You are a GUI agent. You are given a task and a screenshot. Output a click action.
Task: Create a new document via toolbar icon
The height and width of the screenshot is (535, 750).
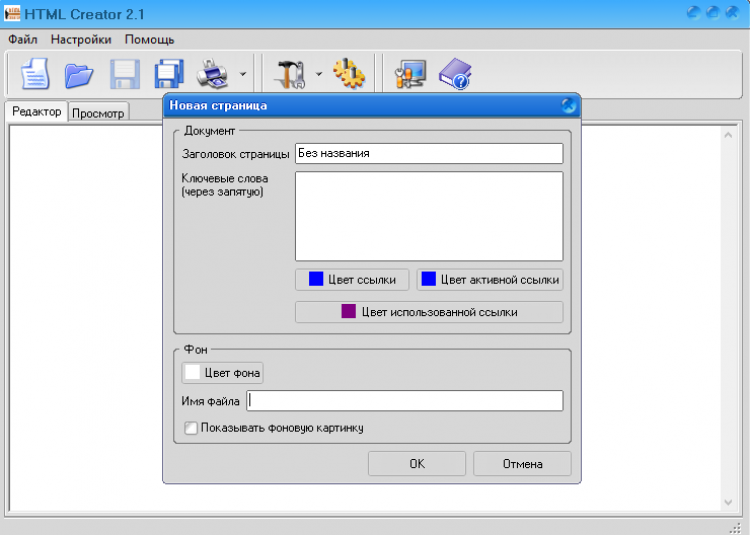[x=35, y=74]
